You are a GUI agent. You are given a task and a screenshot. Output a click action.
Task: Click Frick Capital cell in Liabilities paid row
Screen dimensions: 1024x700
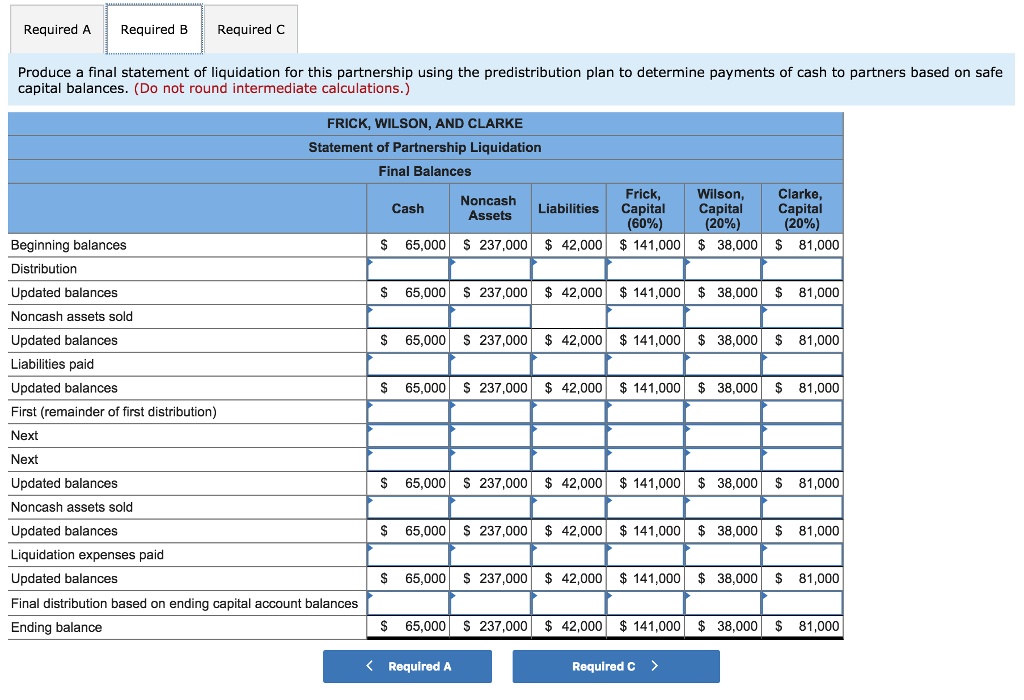click(x=645, y=364)
